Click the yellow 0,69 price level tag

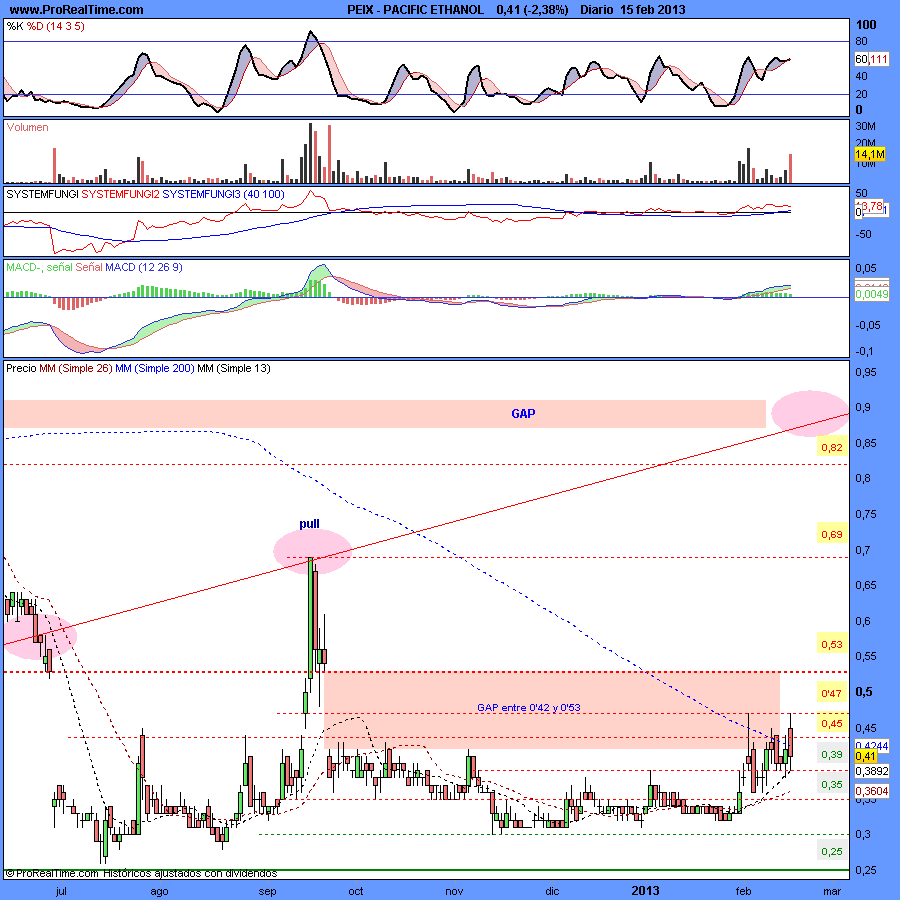click(x=831, y=536)
